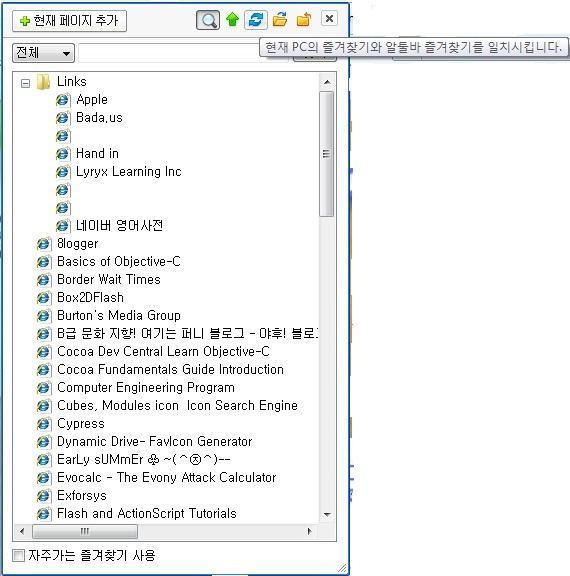Click the horizontal scrollbar right arrow
The height and width of the screenshot is (576, 570).
point(309,531)
